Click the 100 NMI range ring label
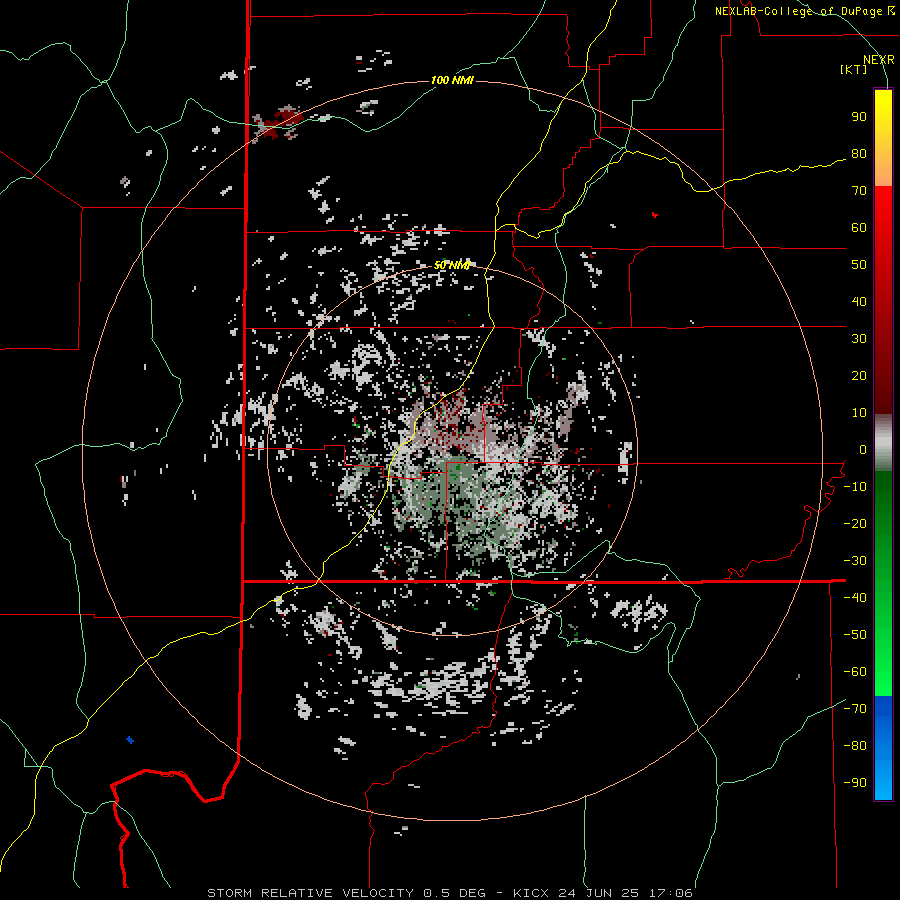 [x=452, y=80]
